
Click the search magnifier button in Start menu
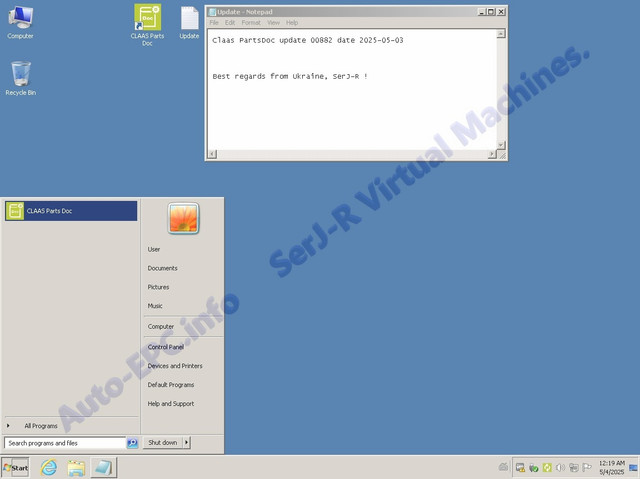[132, 443]
